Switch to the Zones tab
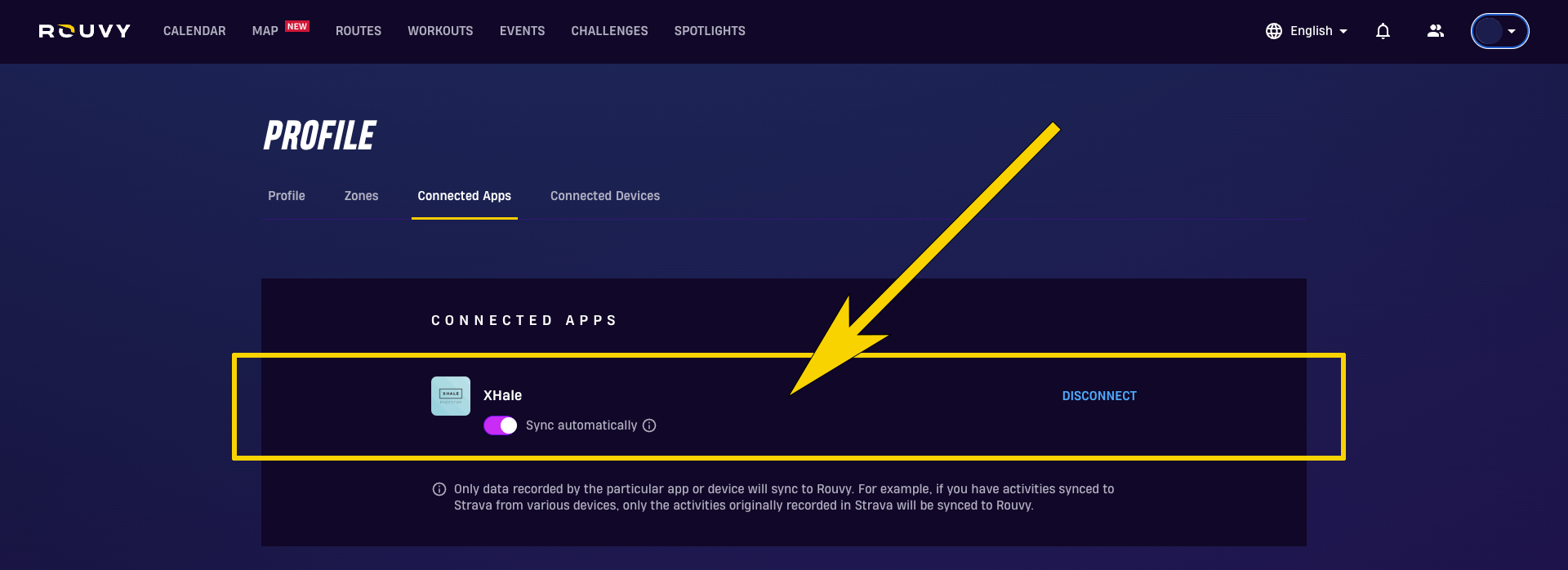Image resolution: width=1568 pixels, height=570 pixels. click(361, 196)
